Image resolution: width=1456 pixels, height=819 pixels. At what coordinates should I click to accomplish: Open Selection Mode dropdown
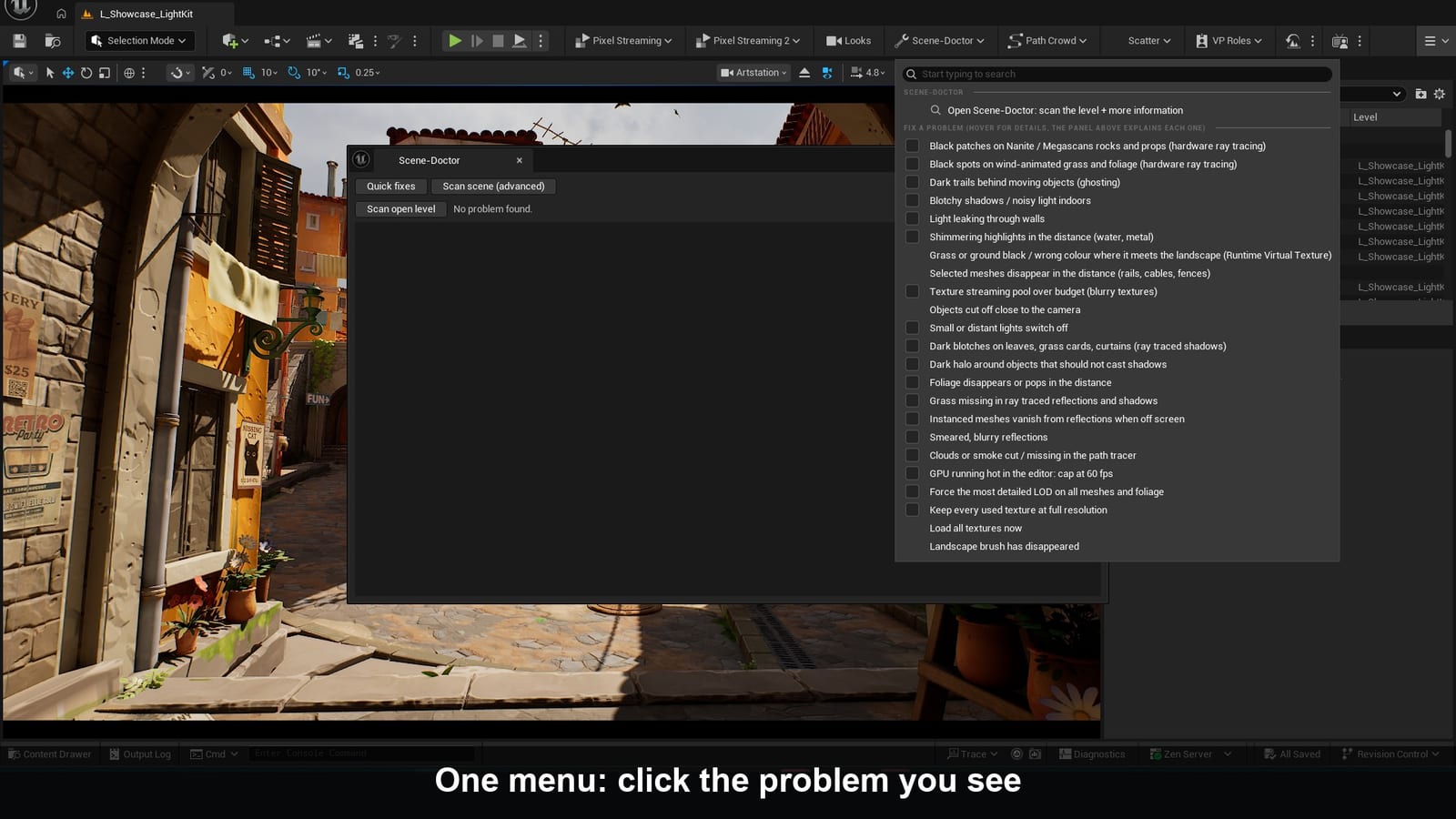point(139,41)
